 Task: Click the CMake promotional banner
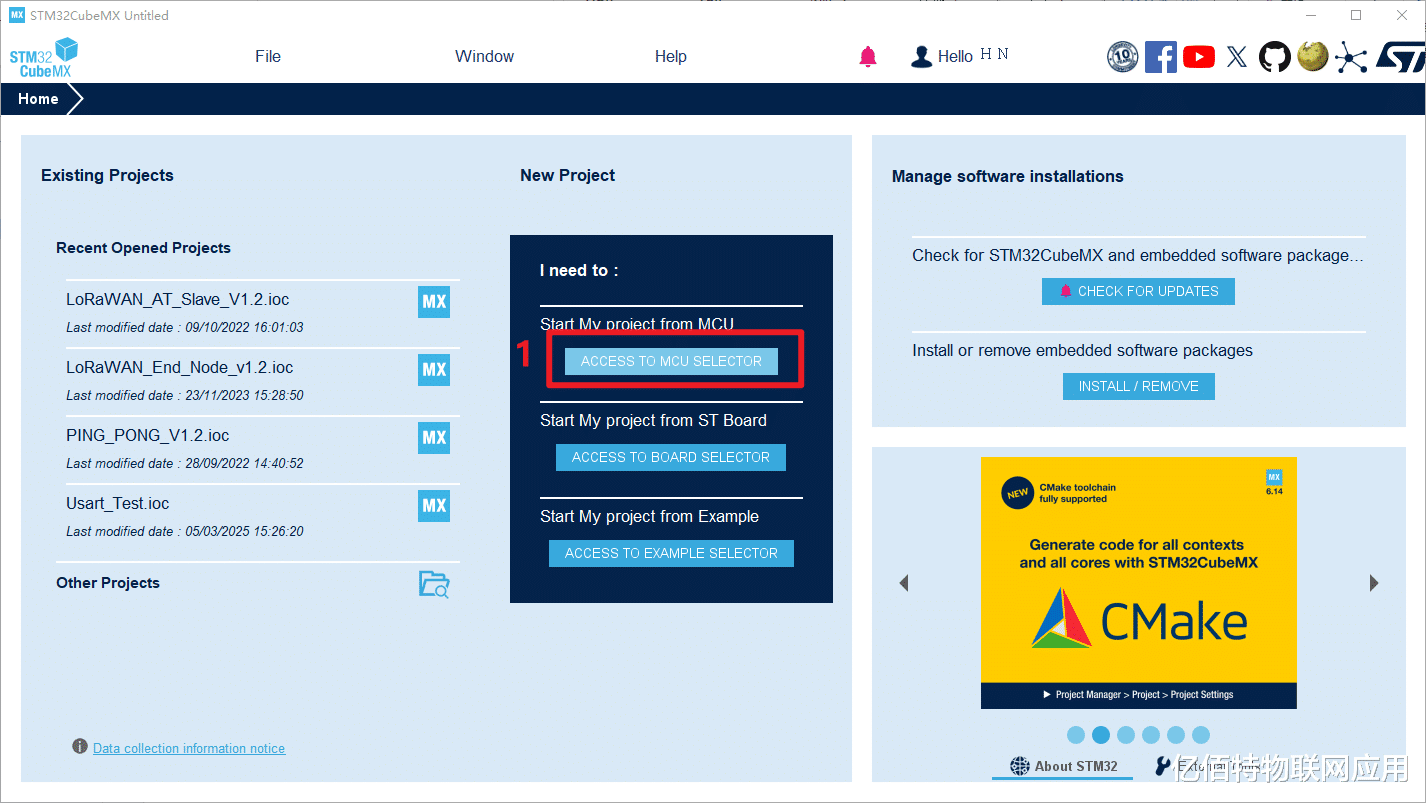1139,583
